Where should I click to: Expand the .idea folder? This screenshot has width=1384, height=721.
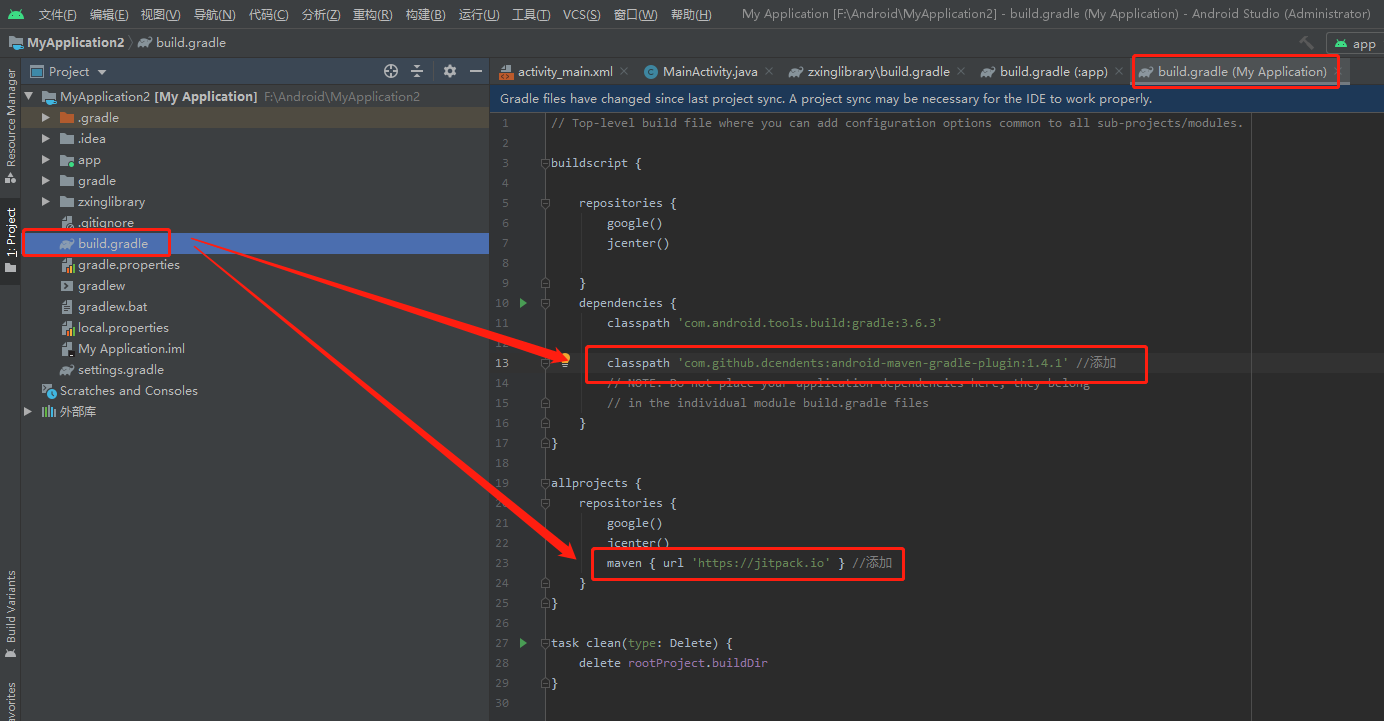pyautogui.click(x=46, y=139)
